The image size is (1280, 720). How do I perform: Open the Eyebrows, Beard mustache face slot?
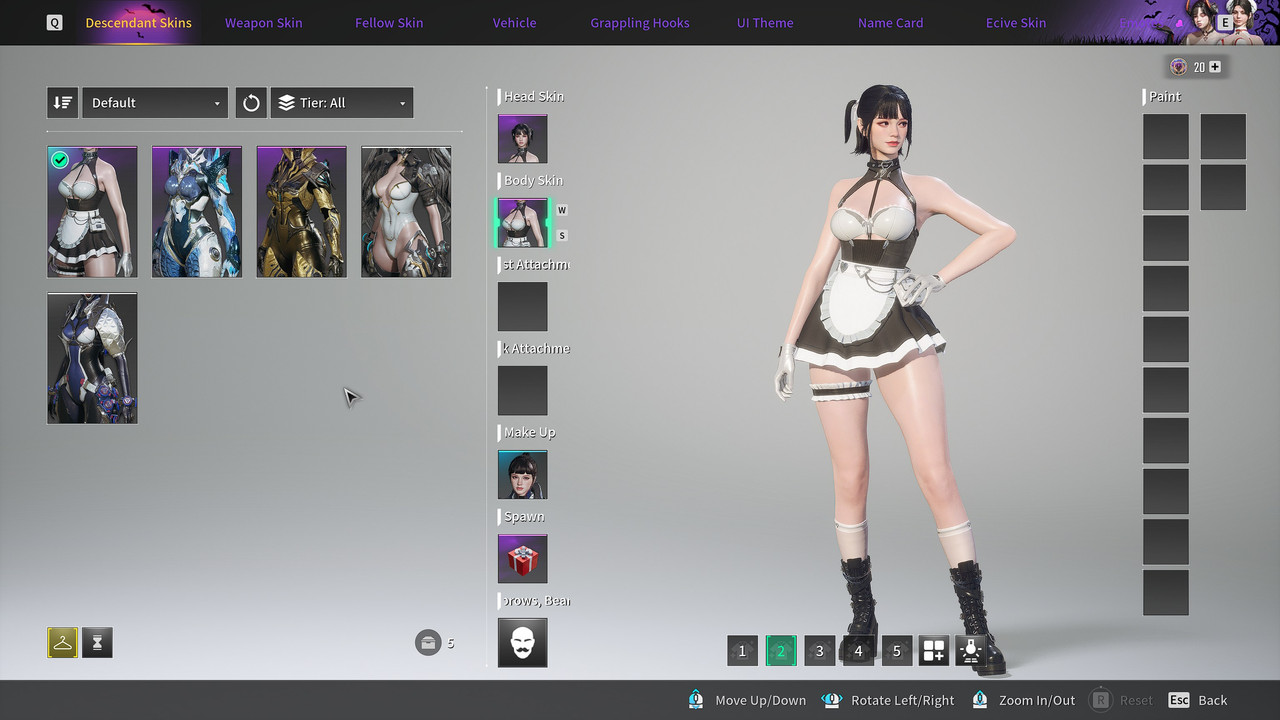pyautogui.click(x=523, y=643)
